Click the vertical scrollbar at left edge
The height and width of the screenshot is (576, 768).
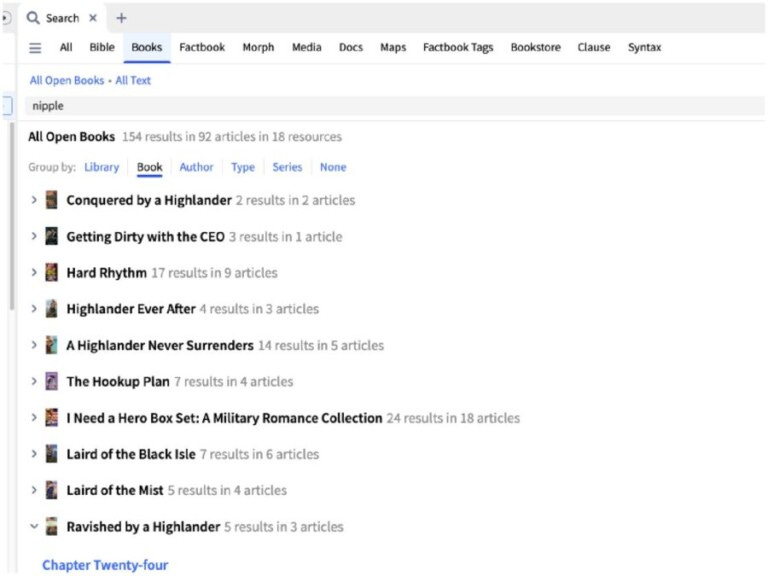[12, 216]
